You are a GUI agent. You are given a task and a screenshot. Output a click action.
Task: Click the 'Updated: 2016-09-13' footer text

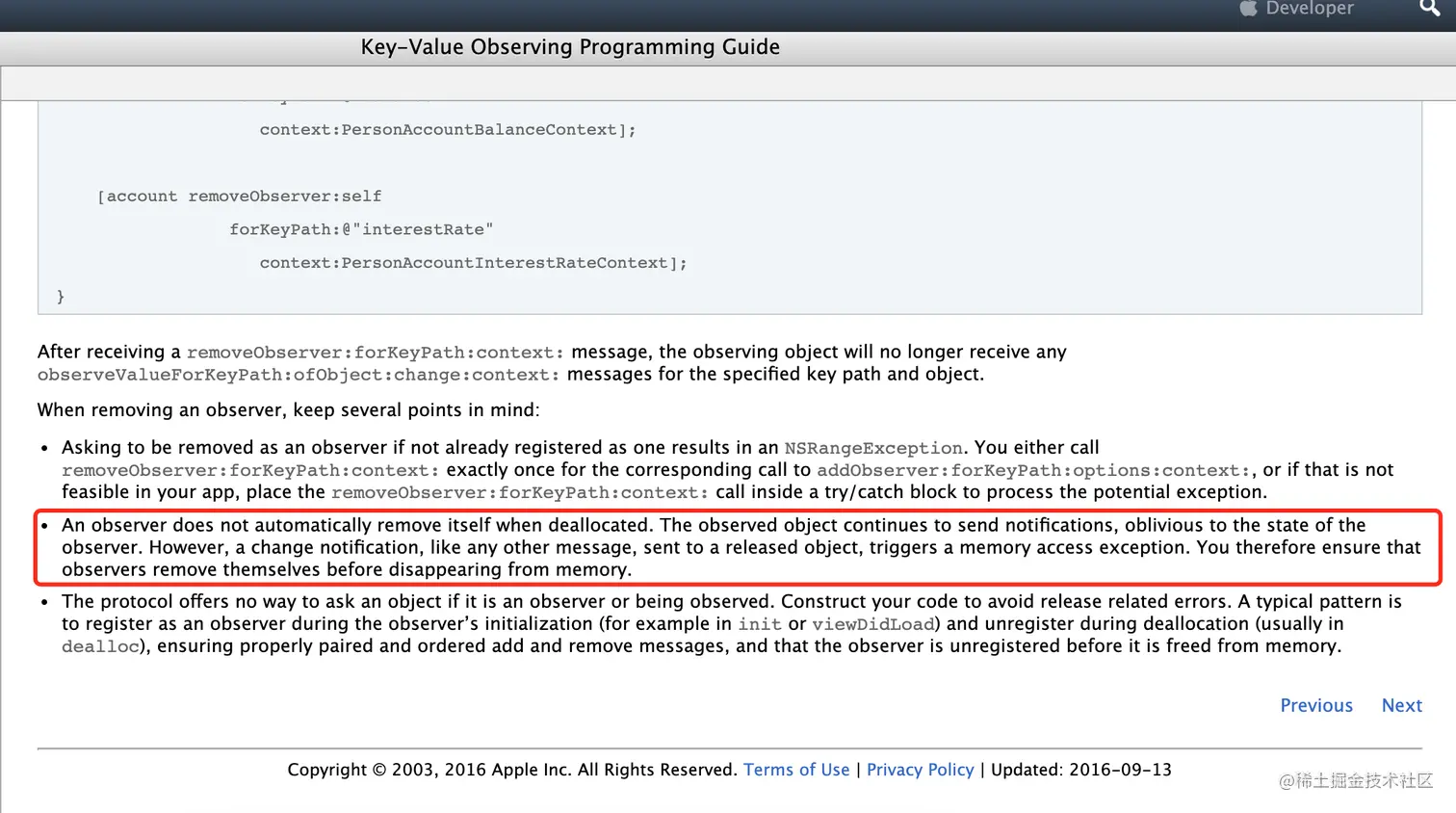click(x=1081, y=770)
